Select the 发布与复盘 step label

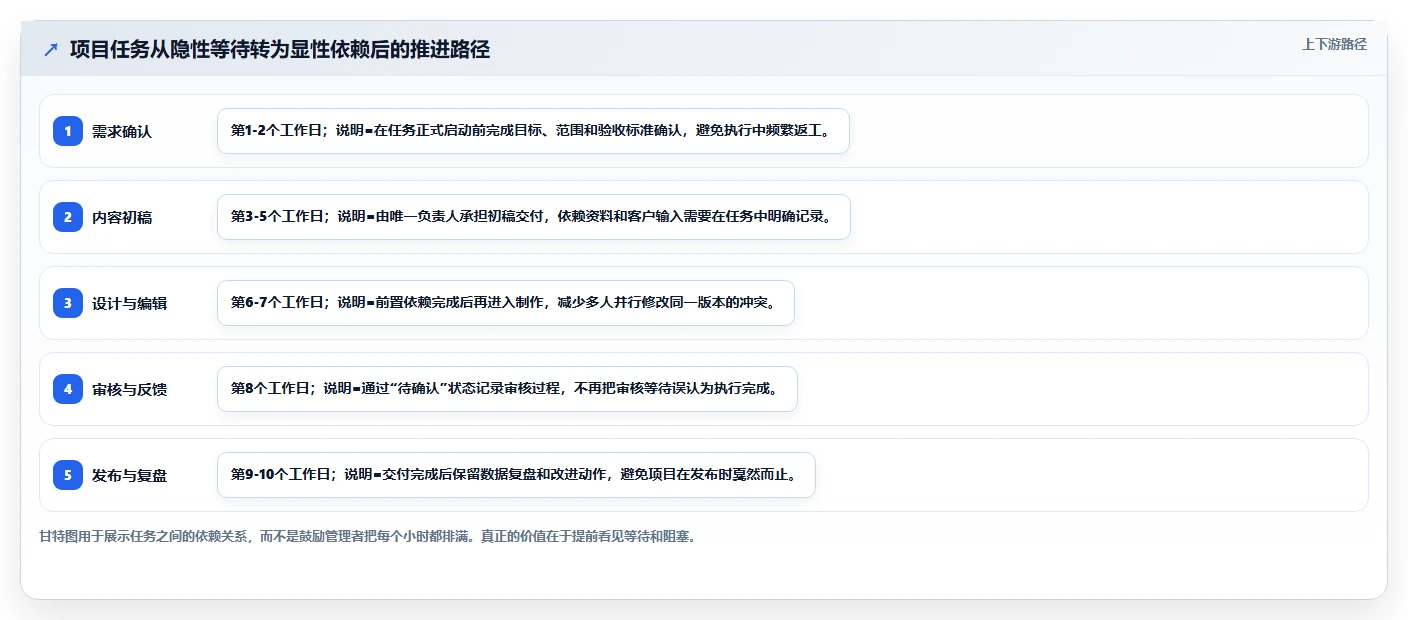pyautogui.click(x=129, y=475)
